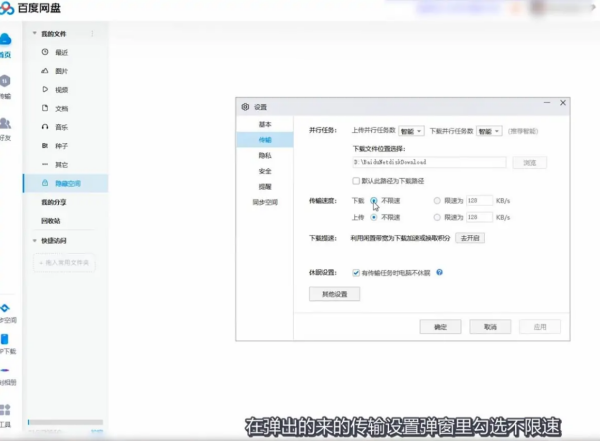Open the 文档 documents category
This screenshot has height=441, width=600.
61,108
